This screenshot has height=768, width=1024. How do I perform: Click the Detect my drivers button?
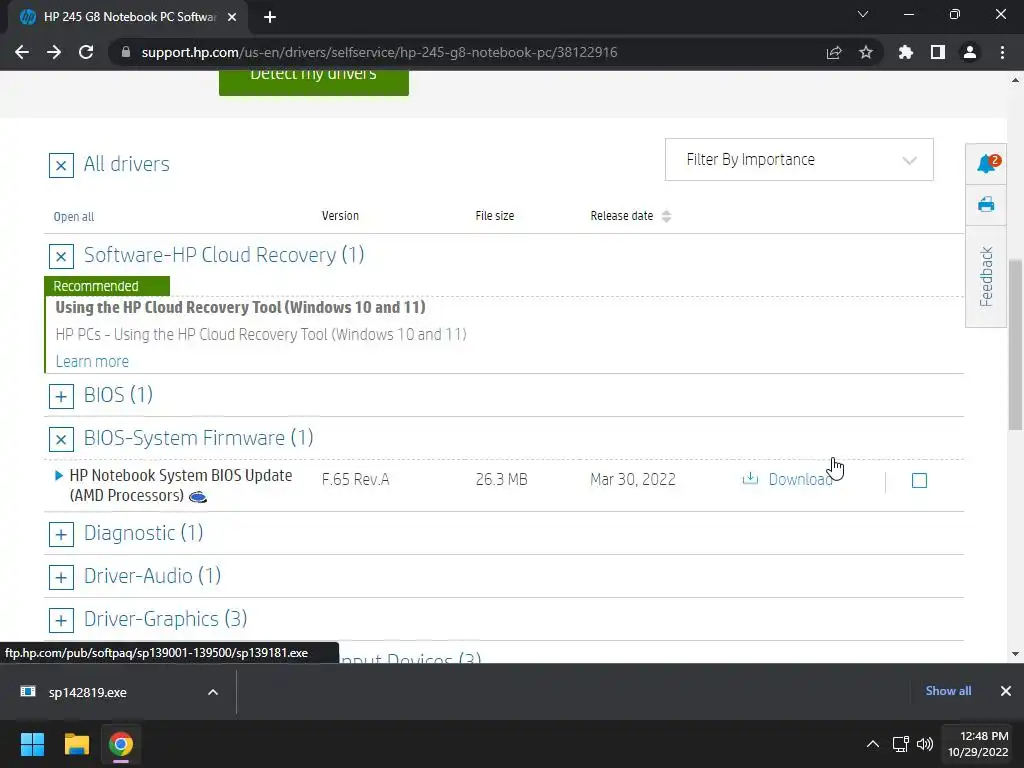coord(313,83)
